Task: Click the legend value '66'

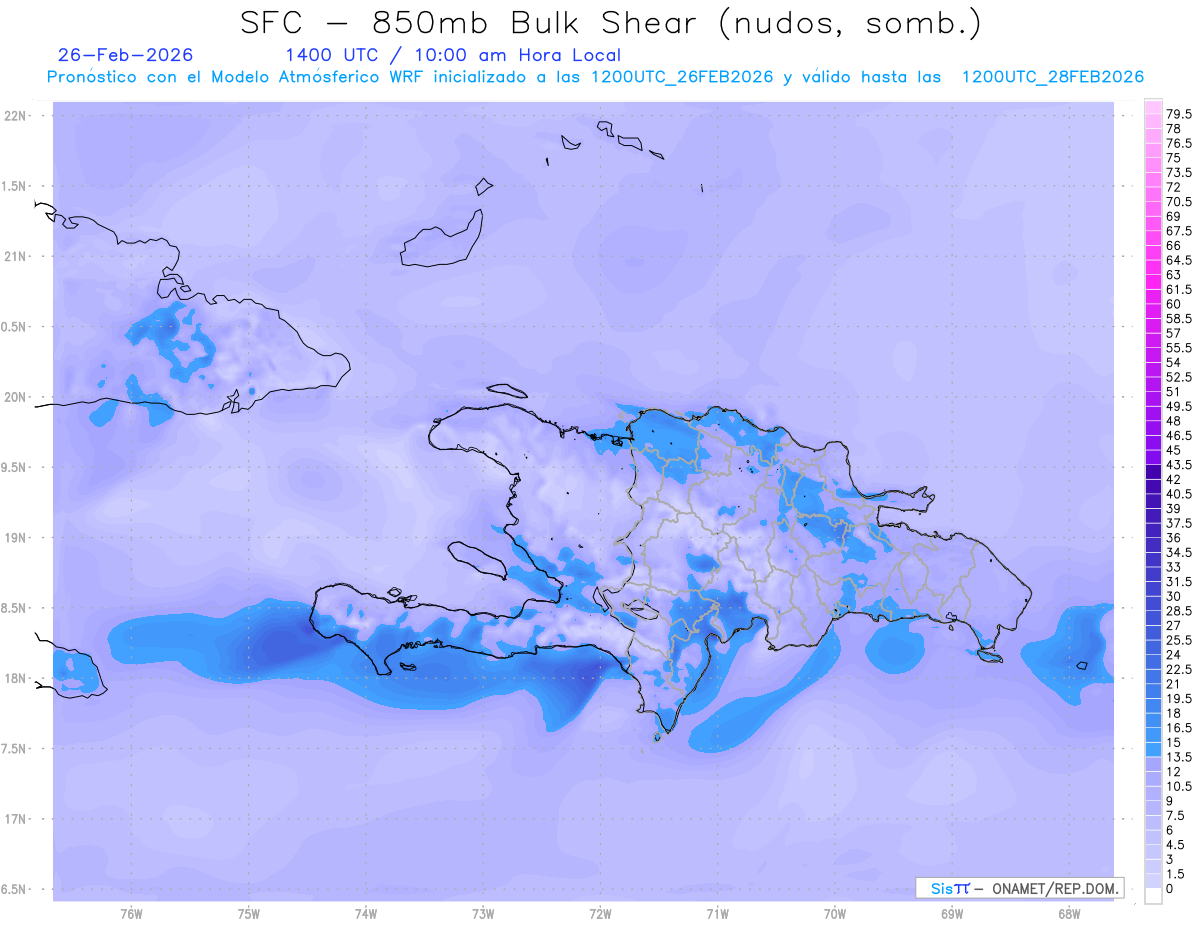Action: [1174, 245]
